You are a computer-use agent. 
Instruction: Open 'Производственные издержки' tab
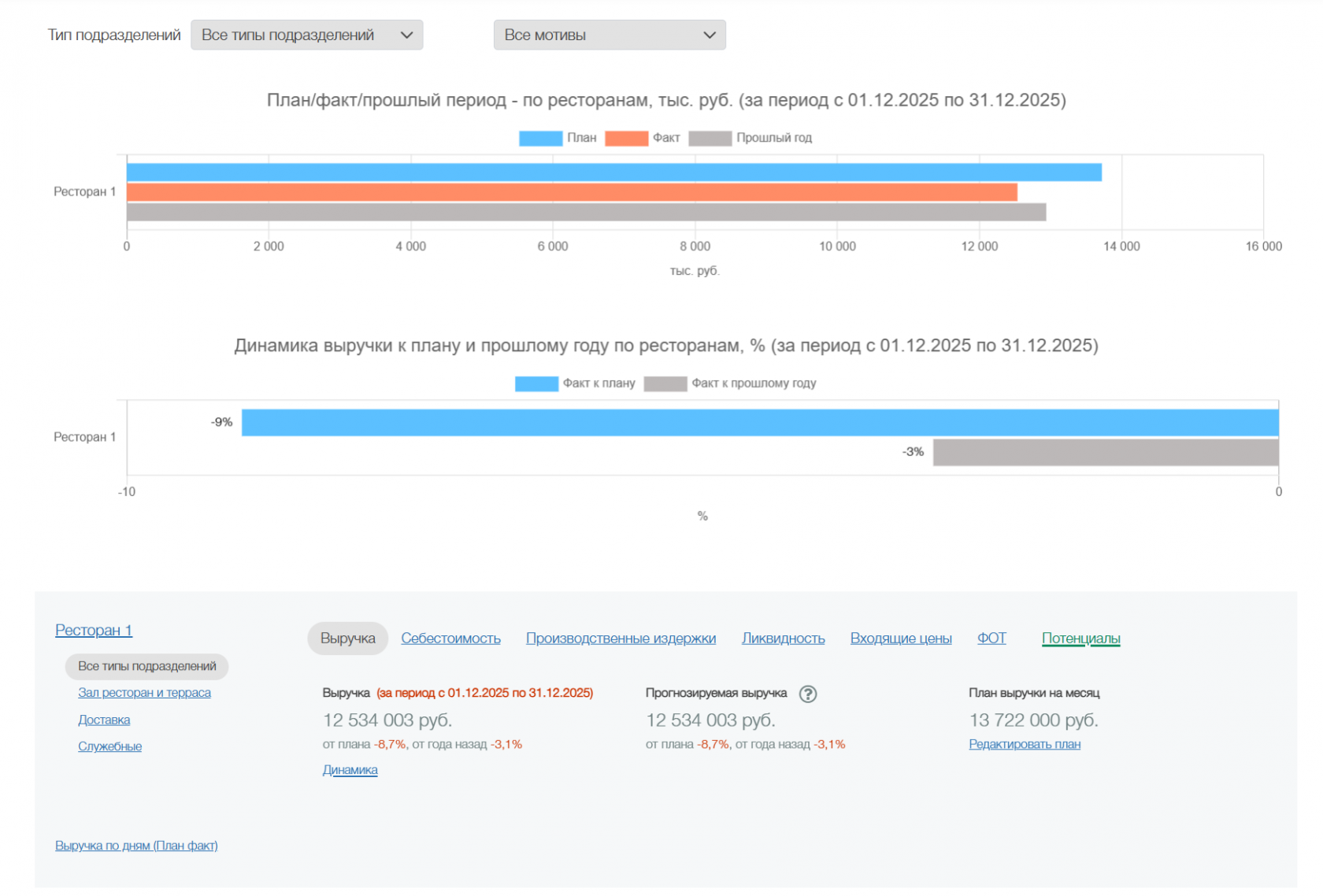(621, 639)
